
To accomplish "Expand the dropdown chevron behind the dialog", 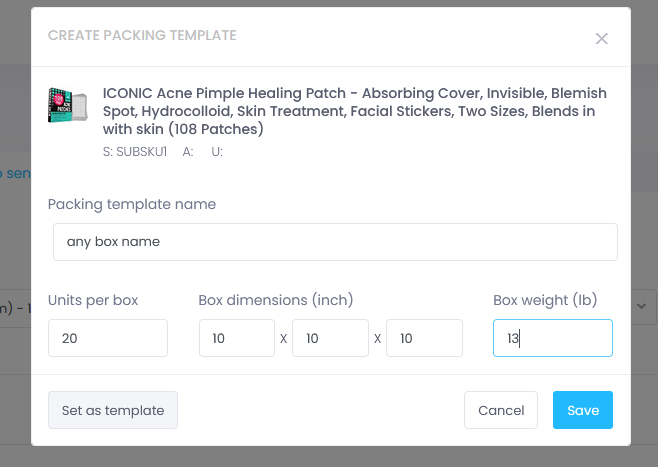I will point(641,306).
